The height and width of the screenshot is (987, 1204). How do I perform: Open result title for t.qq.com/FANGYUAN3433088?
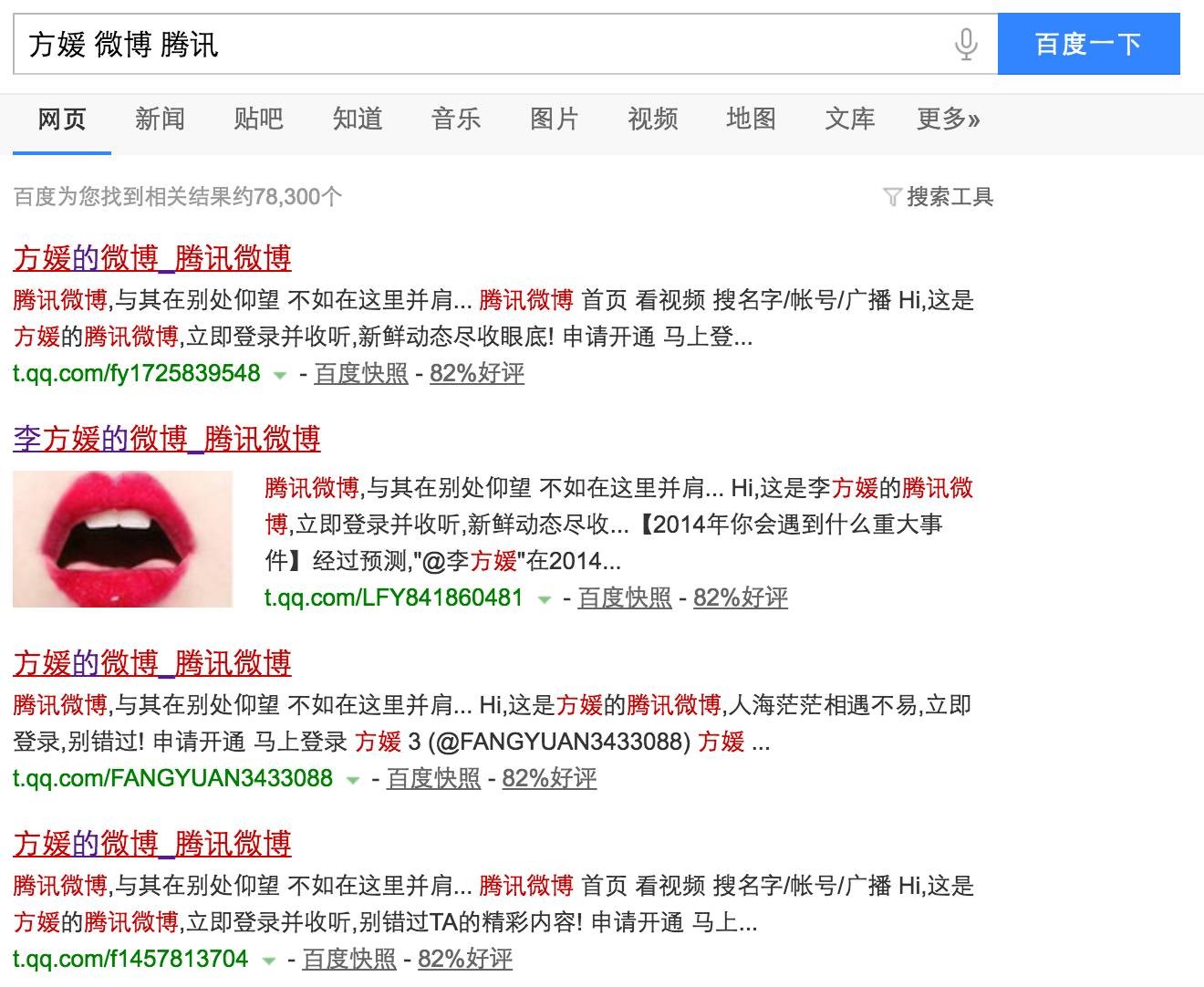pyautogui.click(x=152, y=663)
